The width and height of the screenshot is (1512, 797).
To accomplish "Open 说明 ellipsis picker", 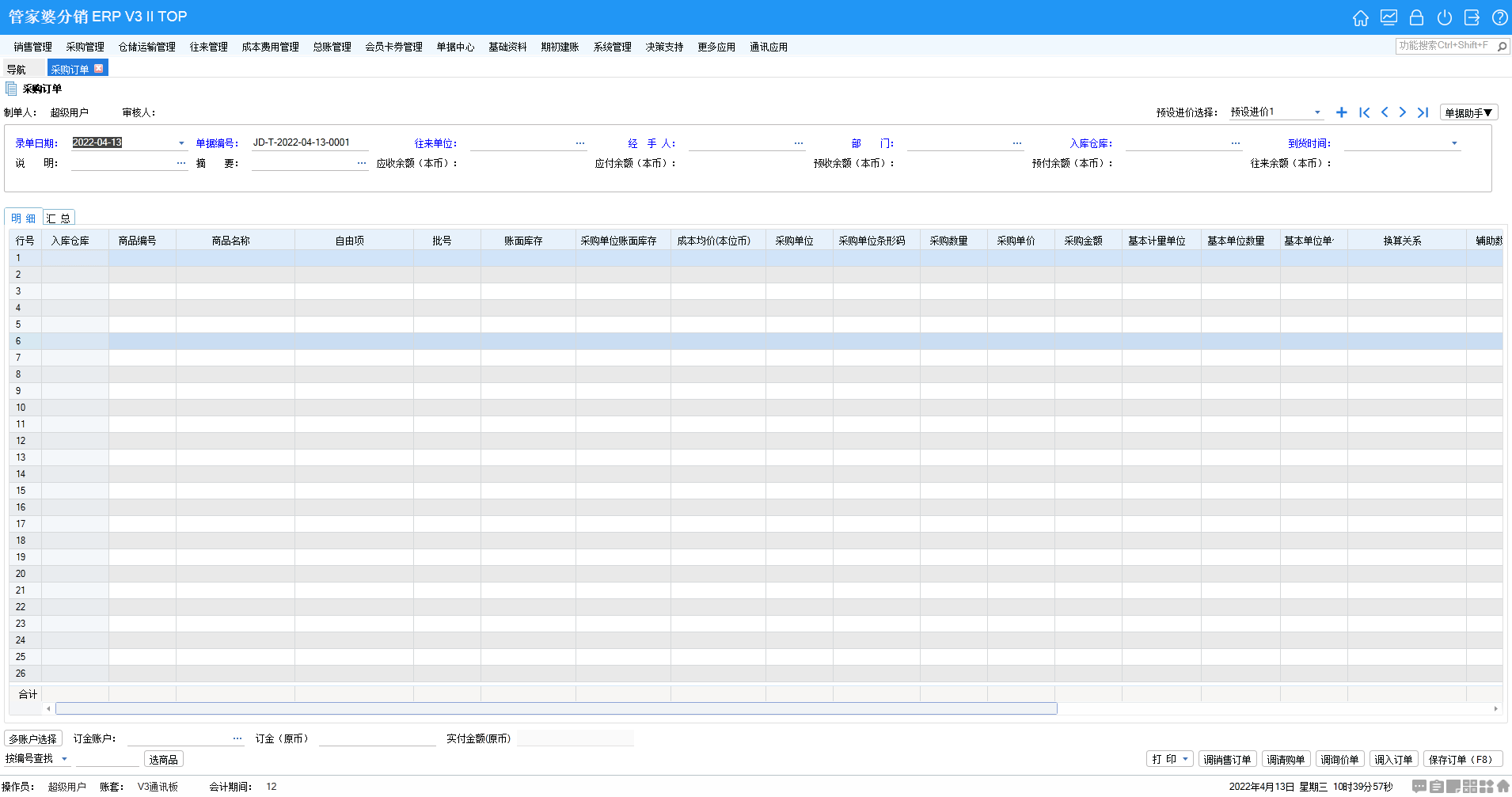I will 181,163.
